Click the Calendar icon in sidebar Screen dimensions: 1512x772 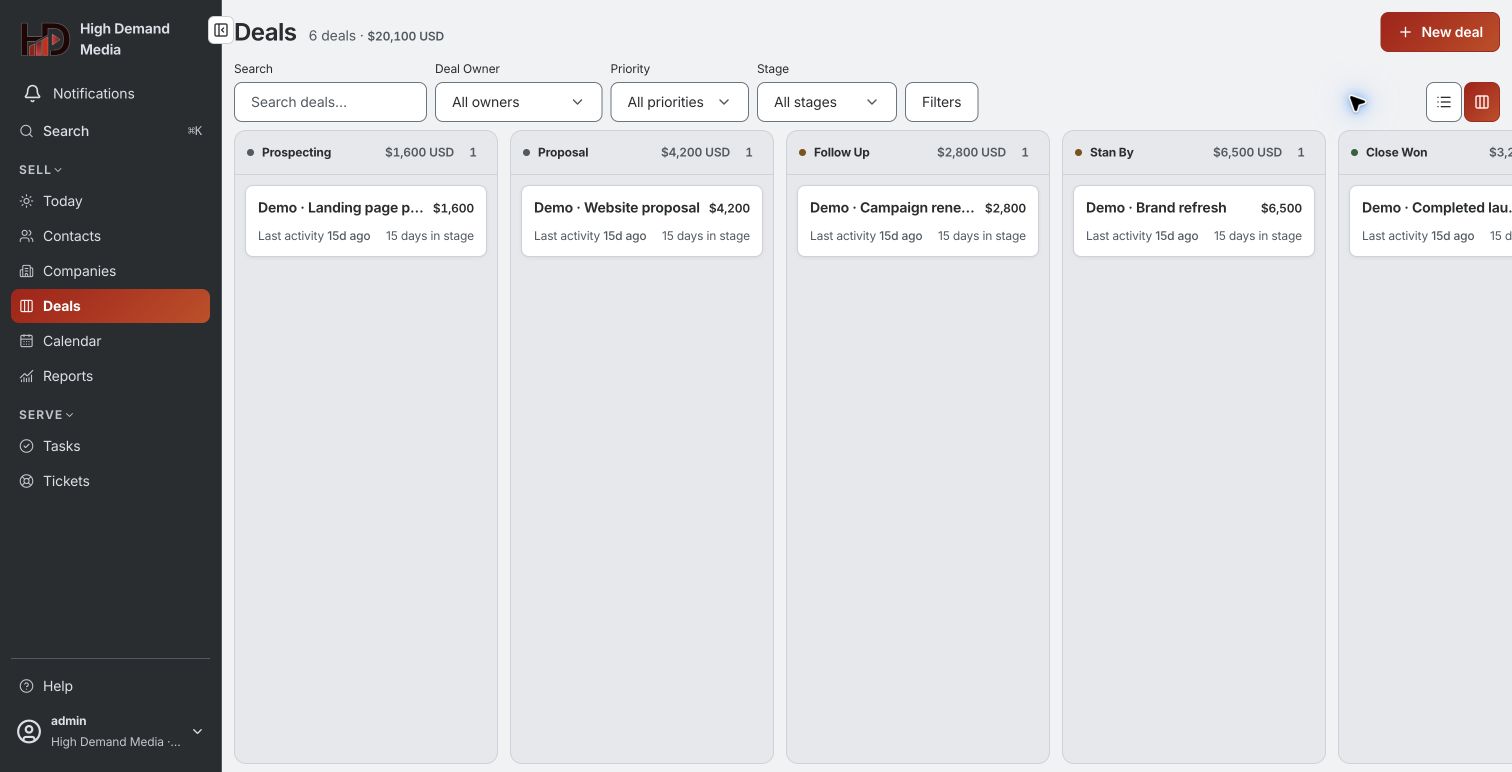click(x=27, y=341)
